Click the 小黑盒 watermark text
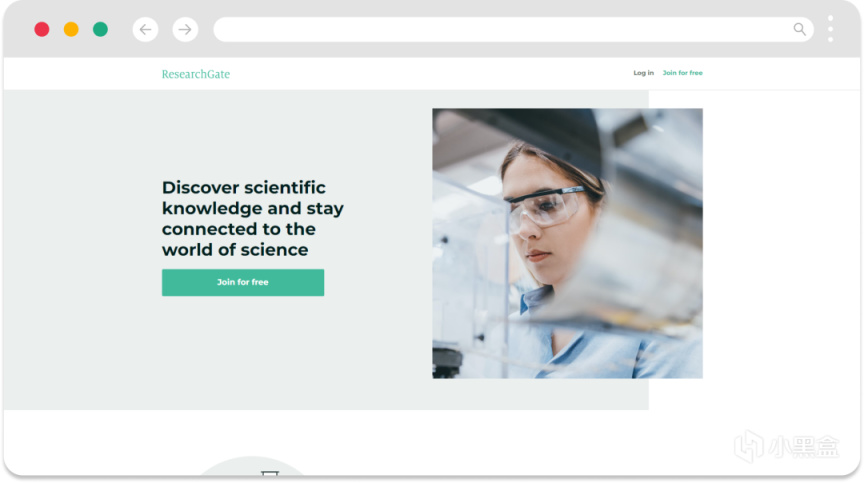This screenshot has width=864, height=483. (x=804, y=447)
